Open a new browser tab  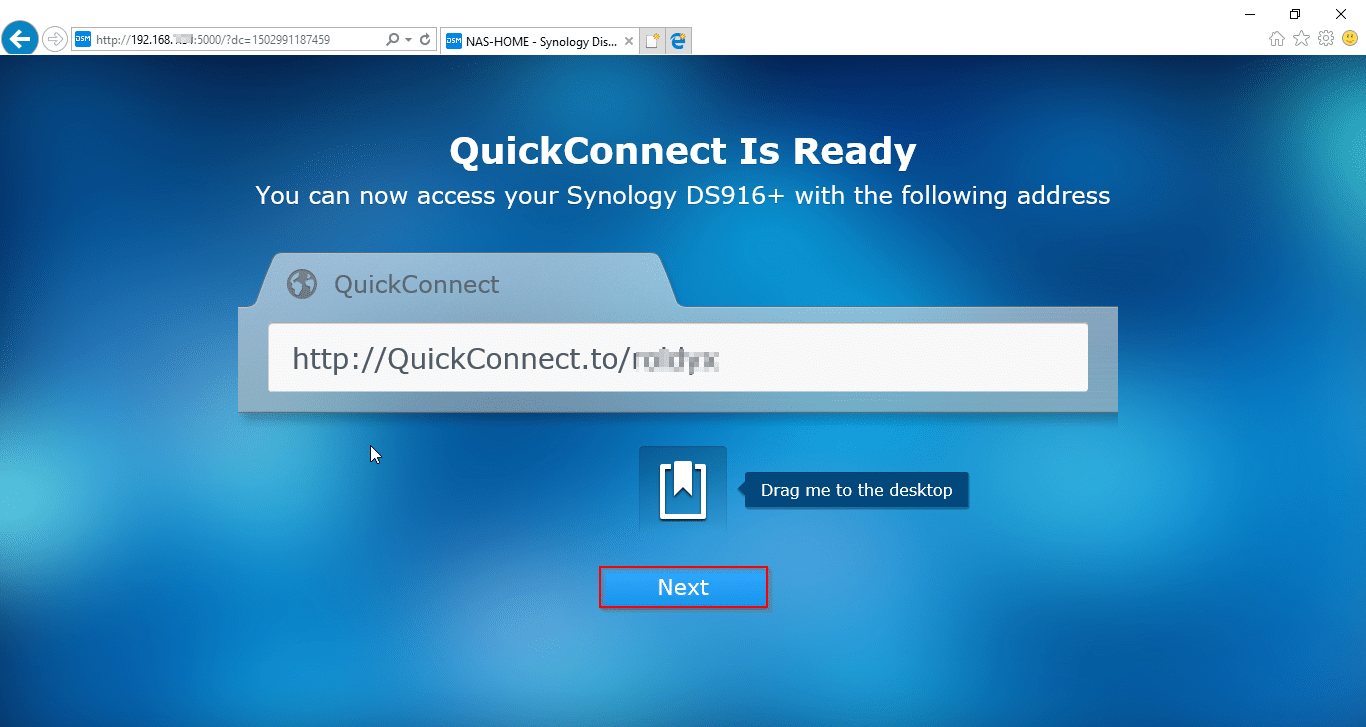652,41
